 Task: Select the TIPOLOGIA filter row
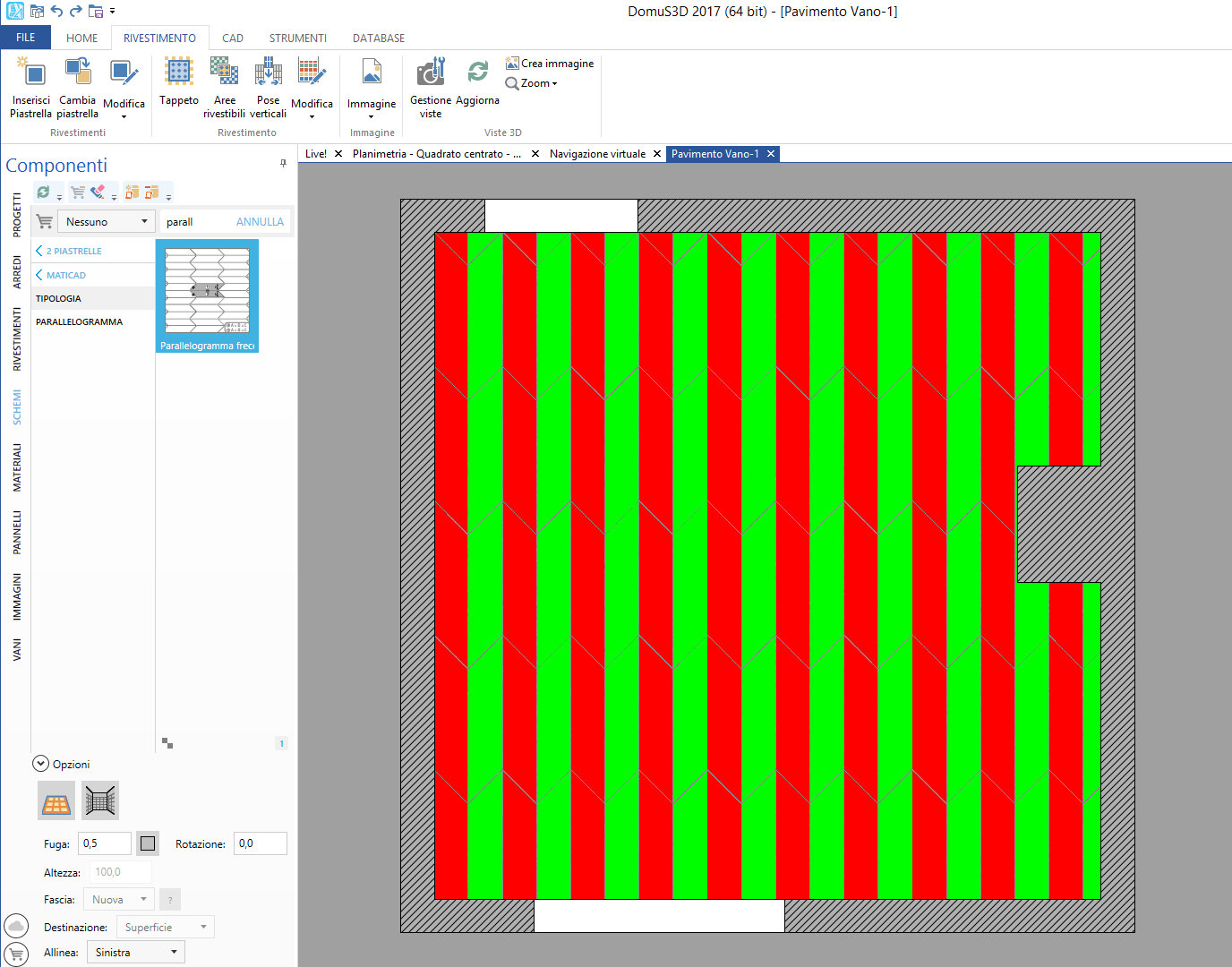93,298
